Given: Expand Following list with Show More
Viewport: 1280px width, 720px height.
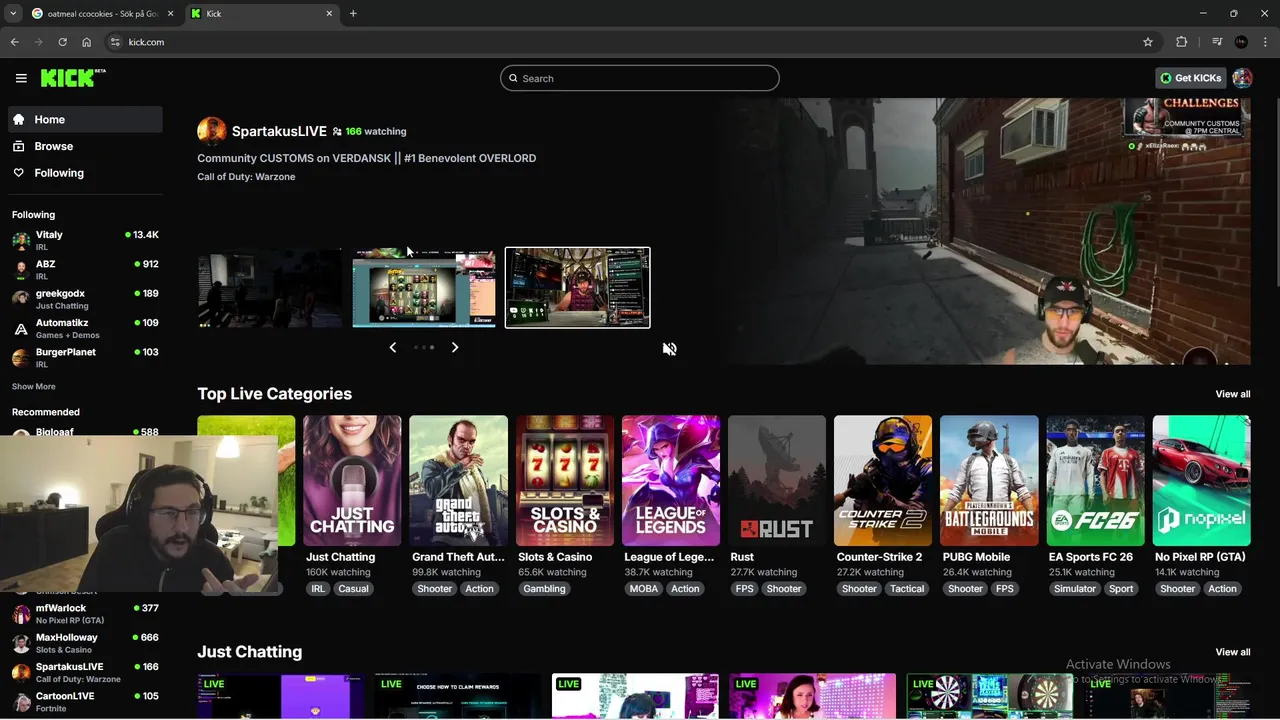Looking at the screenshot, I should (x=33, y=386).
